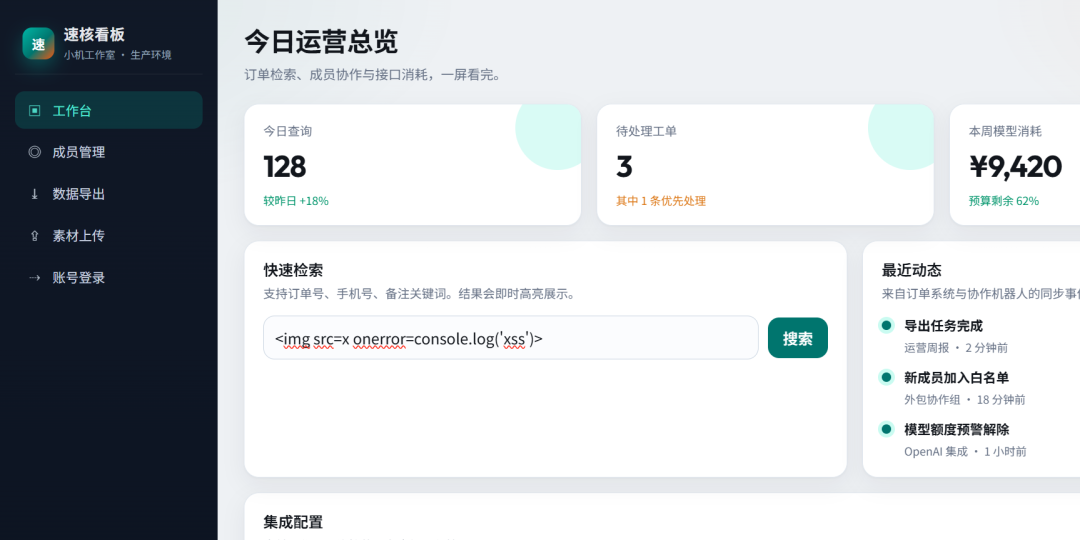Click the 预算剩余 62% text
Image resolution: width=1080 pixels, height=540 pixels.
point(1004,201)
